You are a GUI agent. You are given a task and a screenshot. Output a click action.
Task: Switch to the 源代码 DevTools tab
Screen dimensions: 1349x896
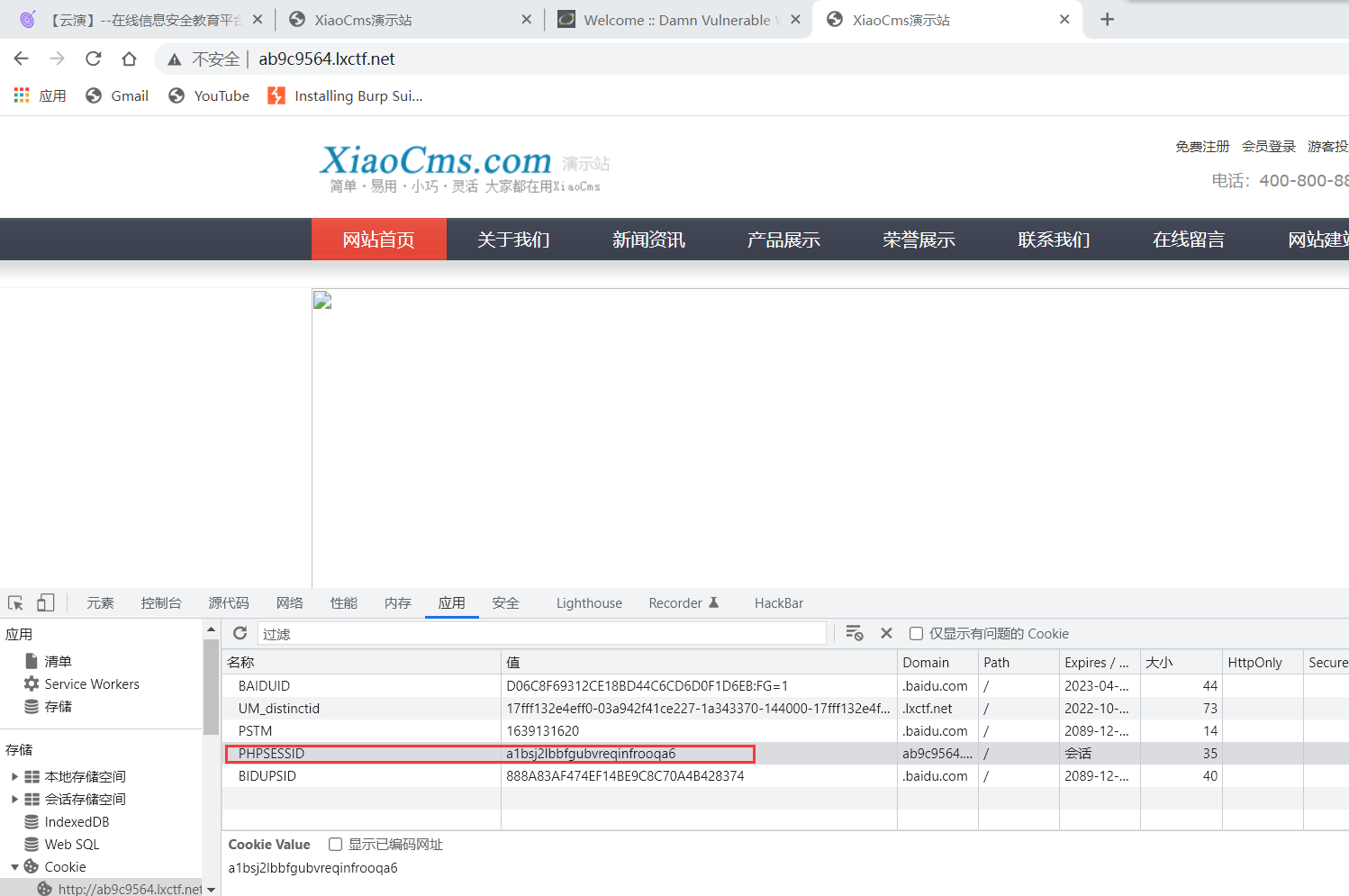pyautogui.click(x=229, y=603)
